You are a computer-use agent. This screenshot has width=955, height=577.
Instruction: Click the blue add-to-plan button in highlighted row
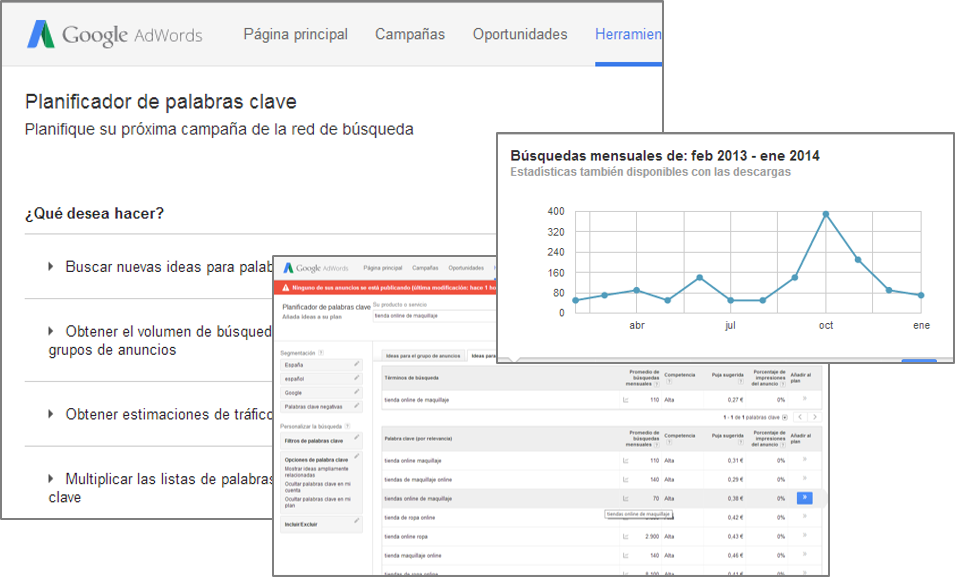click(x=805, y=498)
